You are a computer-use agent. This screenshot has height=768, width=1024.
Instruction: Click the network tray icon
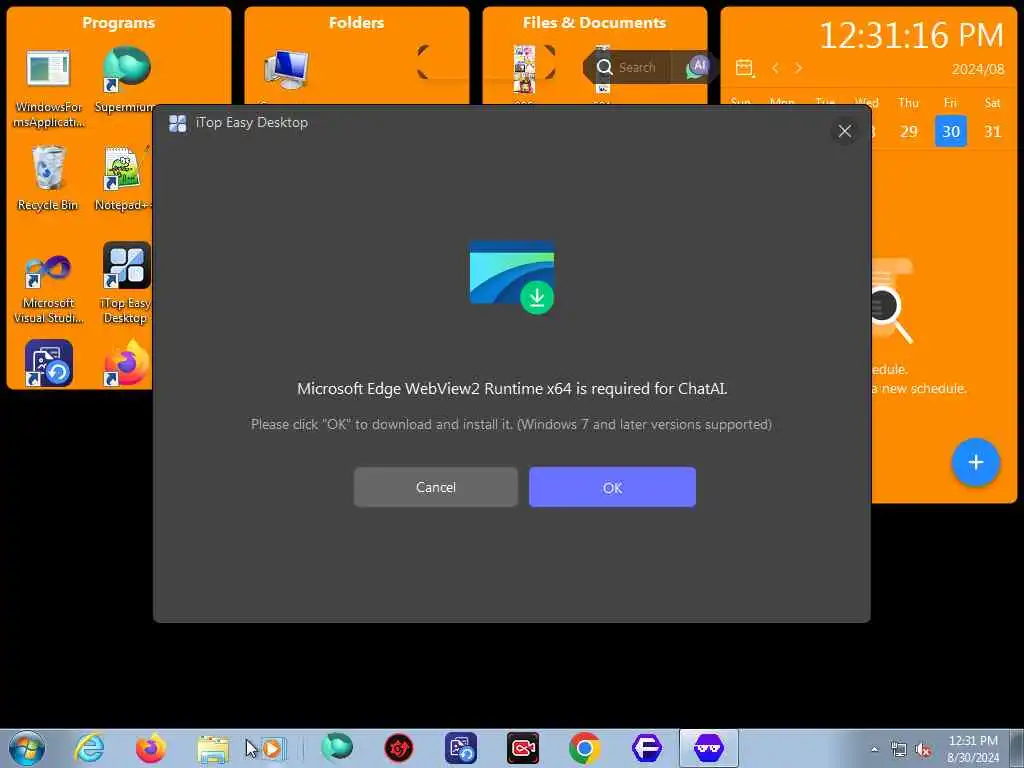point(899,750)
